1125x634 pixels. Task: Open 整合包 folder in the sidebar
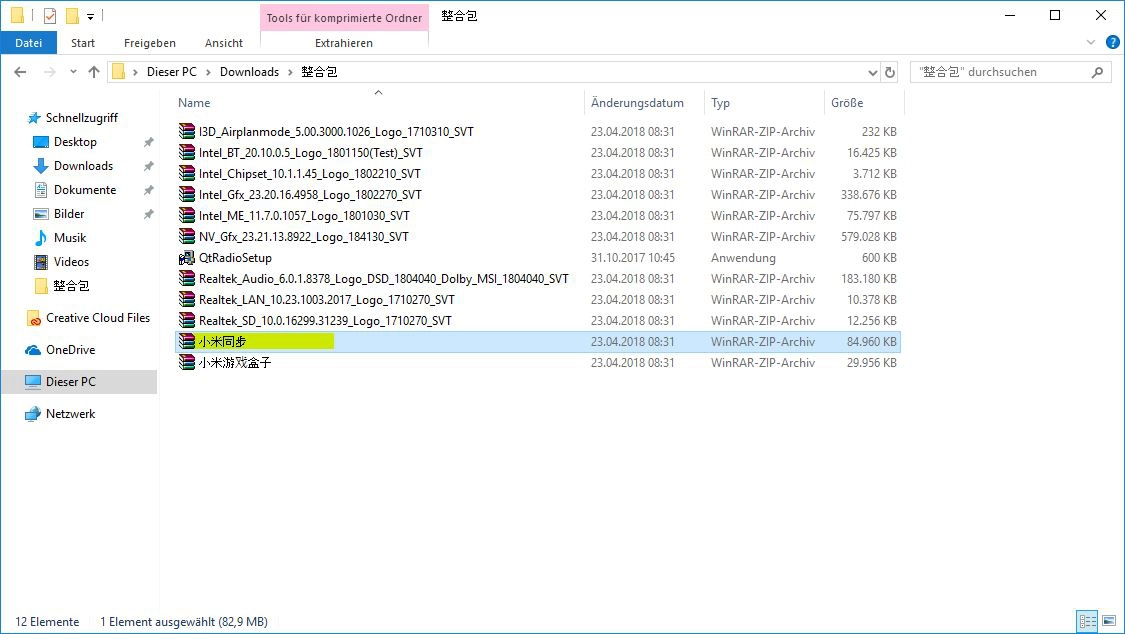pyautogui.click(x=61, y=285)
